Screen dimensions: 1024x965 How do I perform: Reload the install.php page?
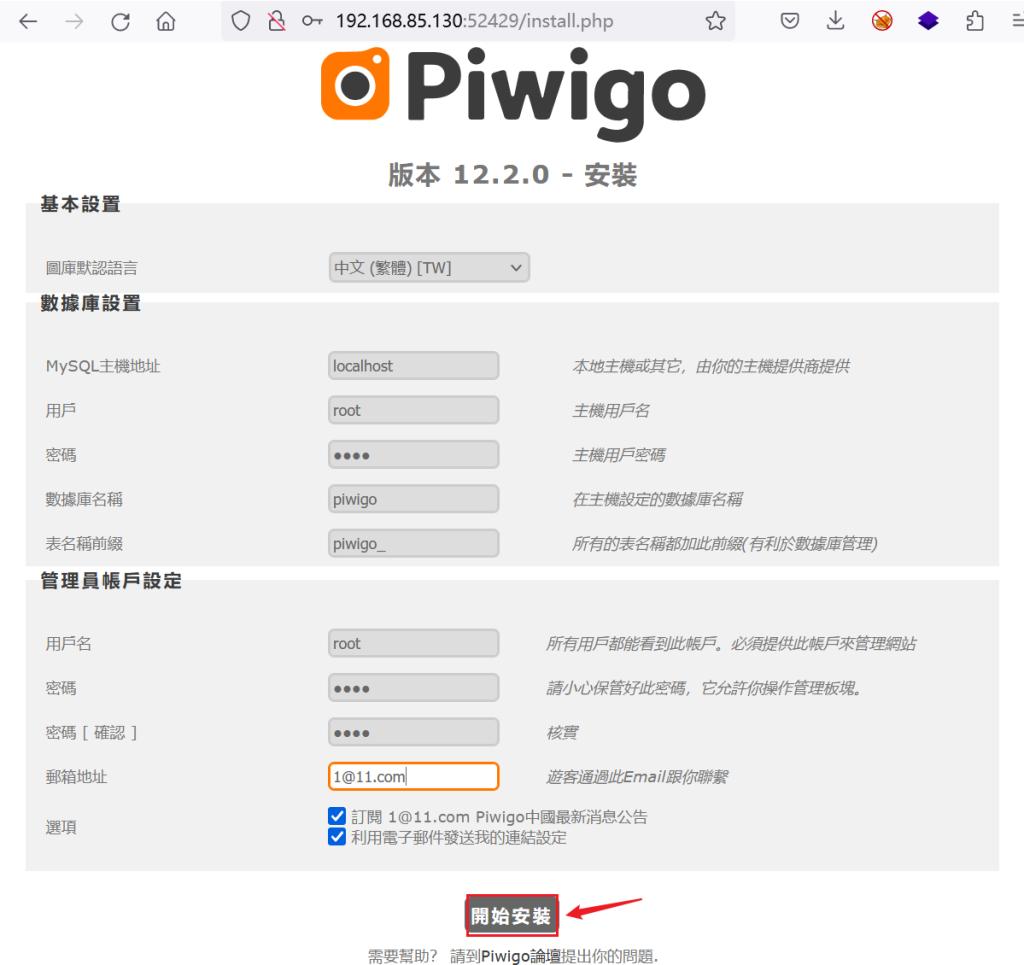pos(120,22)
